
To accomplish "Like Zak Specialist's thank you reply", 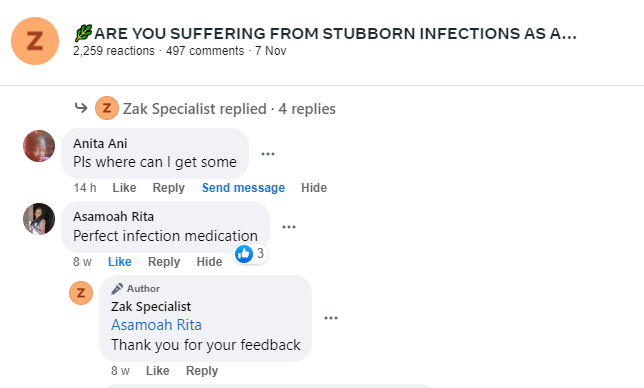I will (158, 371).
